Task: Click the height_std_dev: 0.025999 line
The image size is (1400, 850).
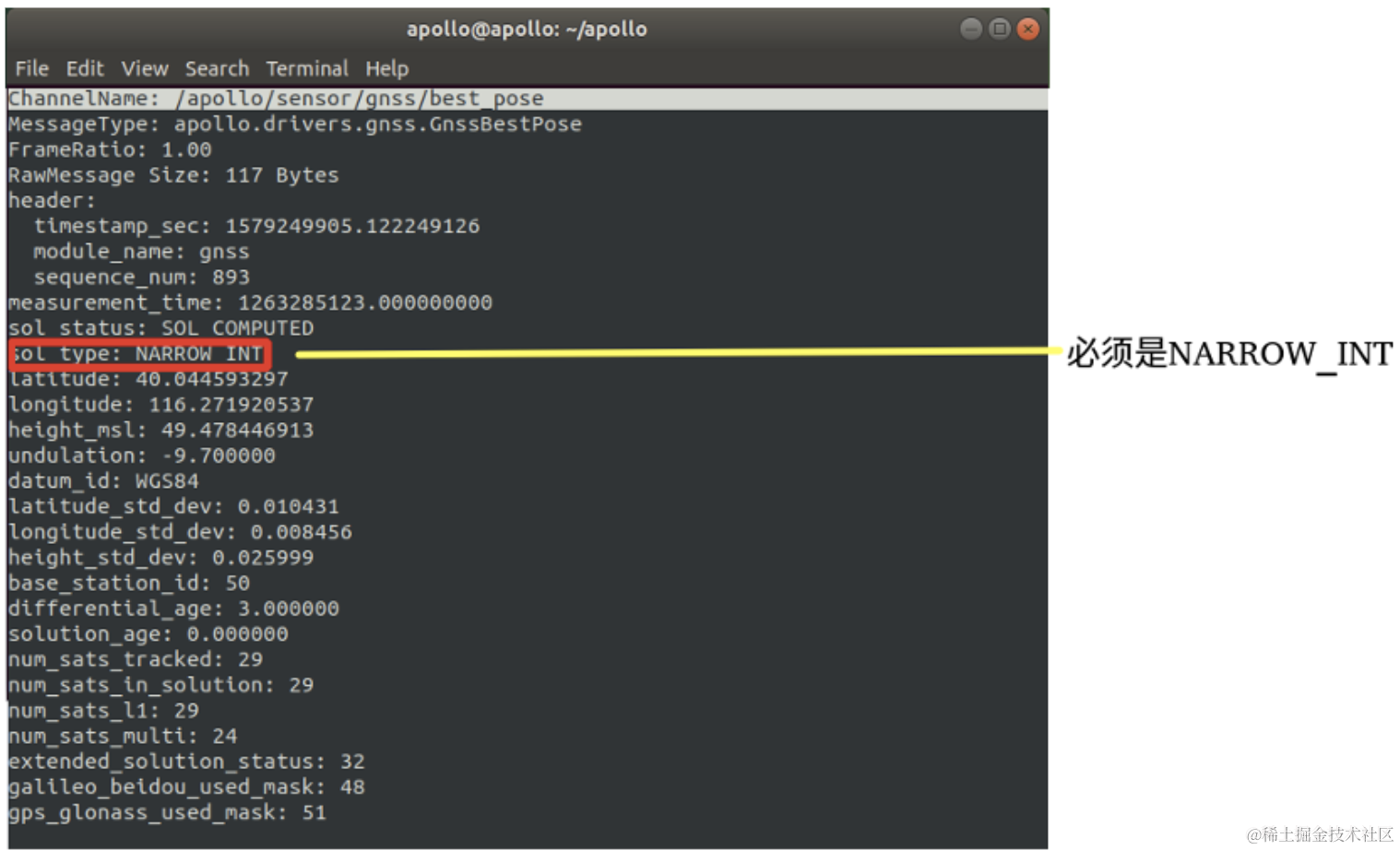Action: pos(160,558)
